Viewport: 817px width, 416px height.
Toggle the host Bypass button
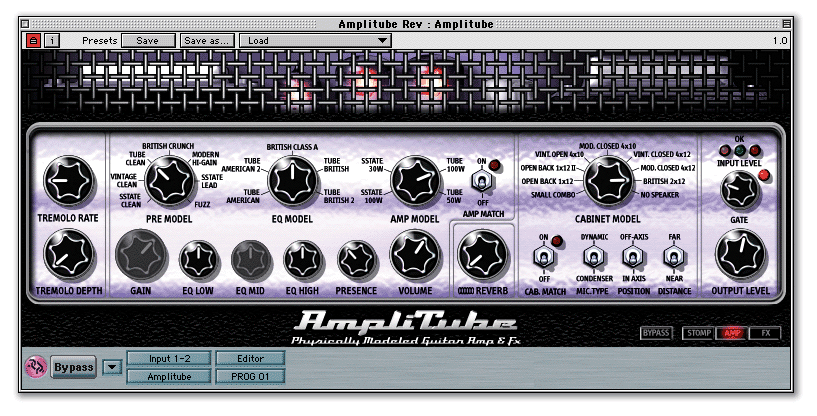pyautogui.click(x=73, y=367)
